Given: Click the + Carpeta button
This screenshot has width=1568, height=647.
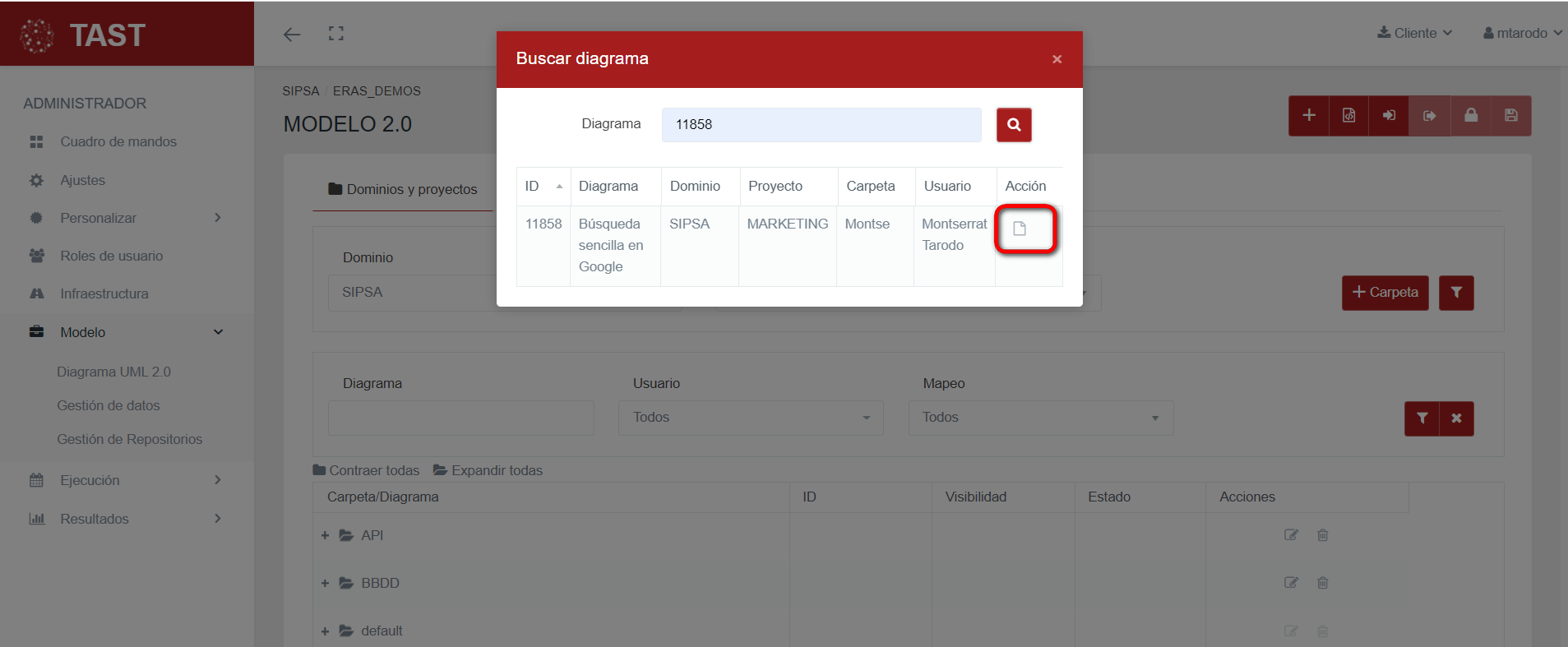Looking at the screenshot, I should click(1385, 293).
